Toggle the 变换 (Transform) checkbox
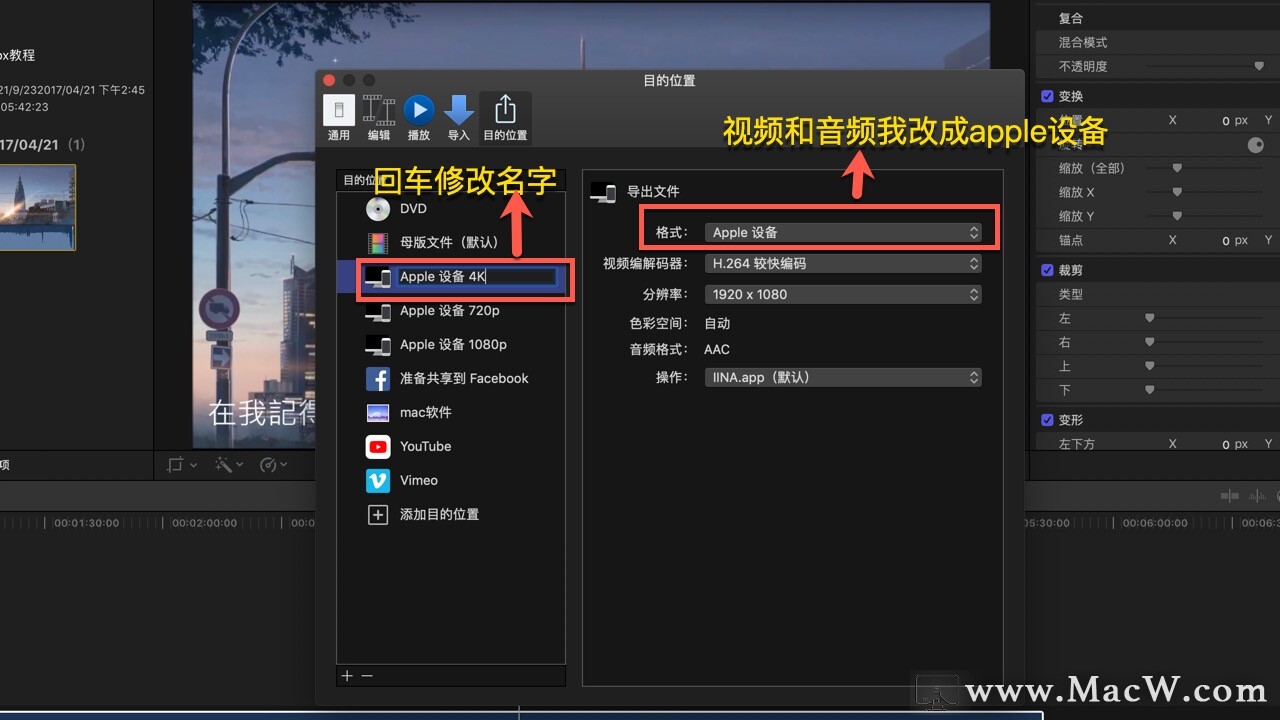 1047,96
